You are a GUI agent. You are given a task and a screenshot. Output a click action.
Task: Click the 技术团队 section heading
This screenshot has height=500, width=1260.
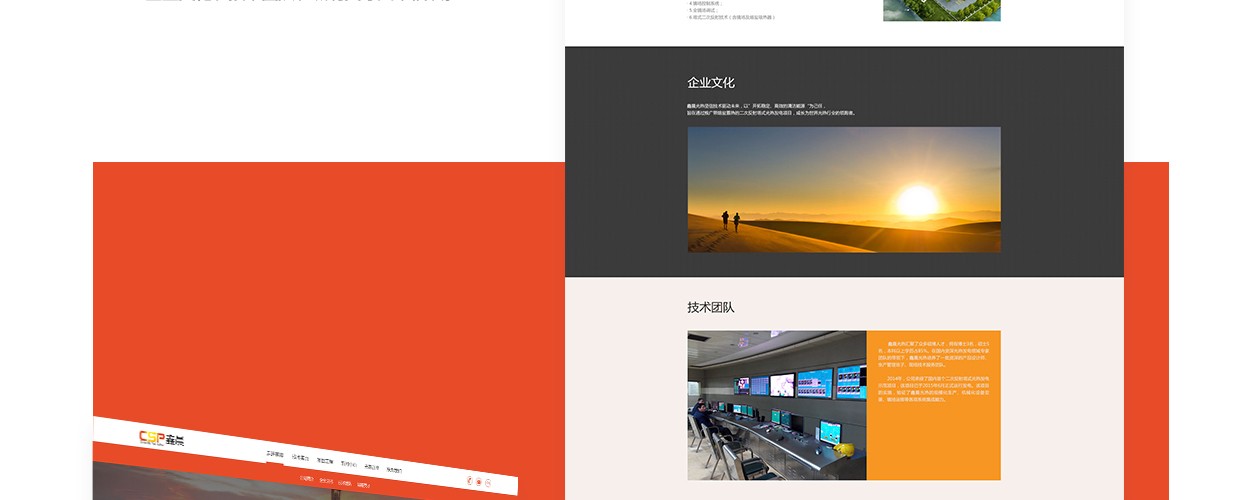coord(710,307)
